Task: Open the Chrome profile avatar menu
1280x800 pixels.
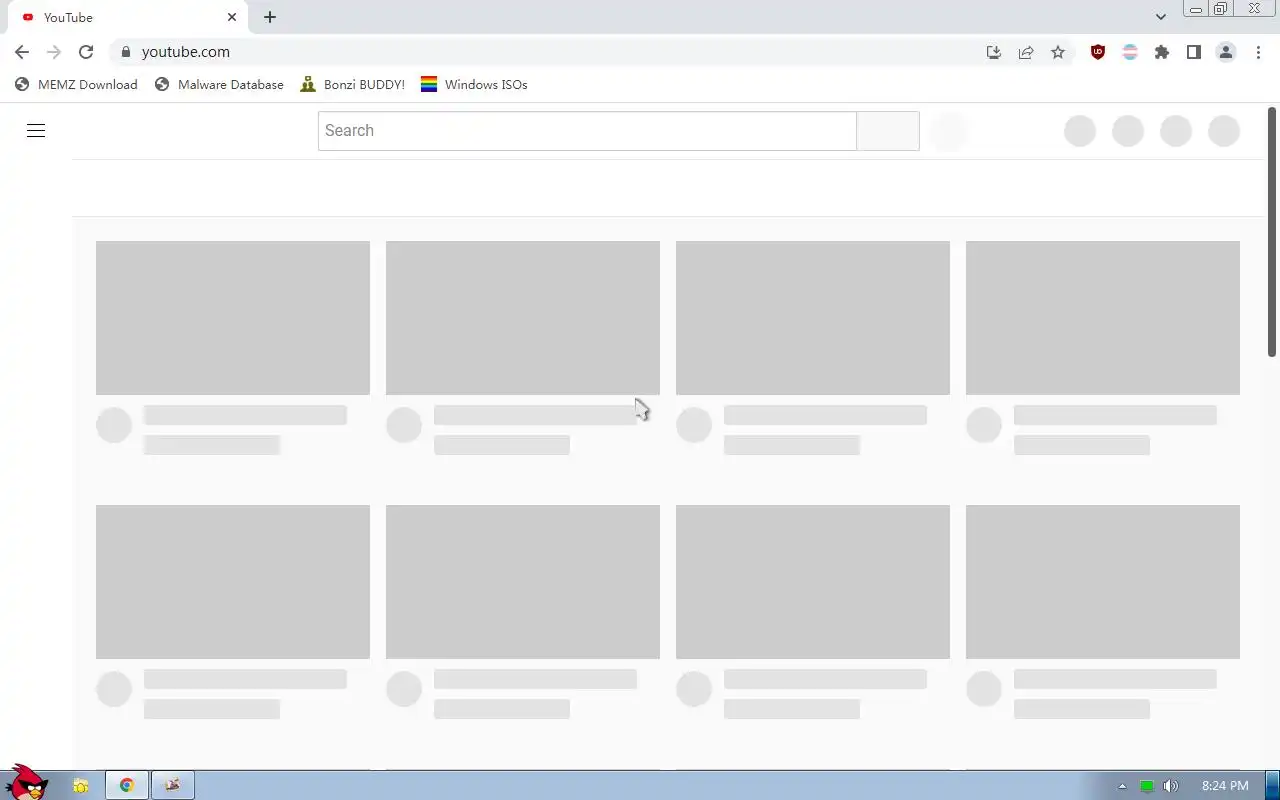Action: 1226,52
